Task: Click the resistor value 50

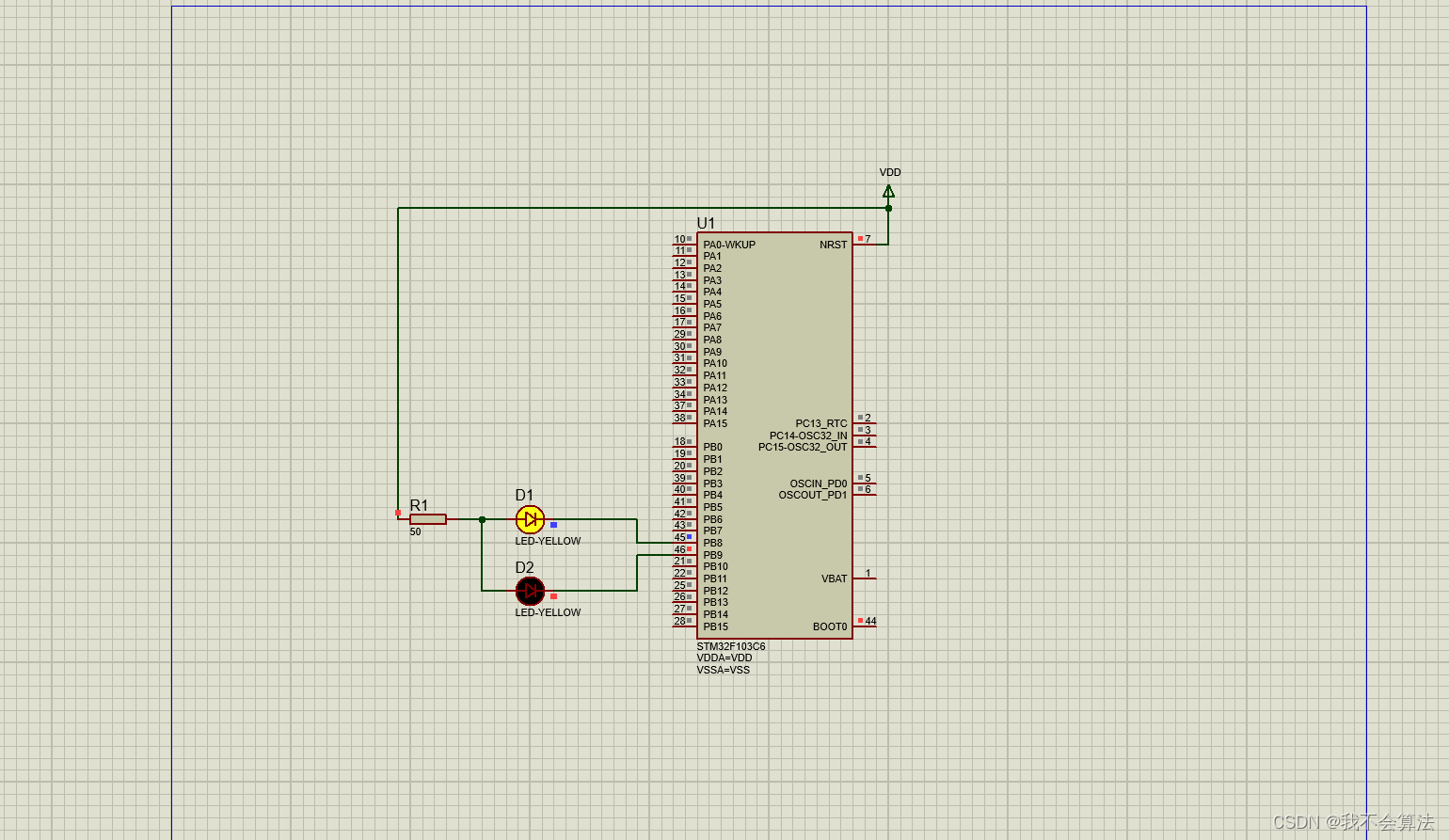Action: 415,531
